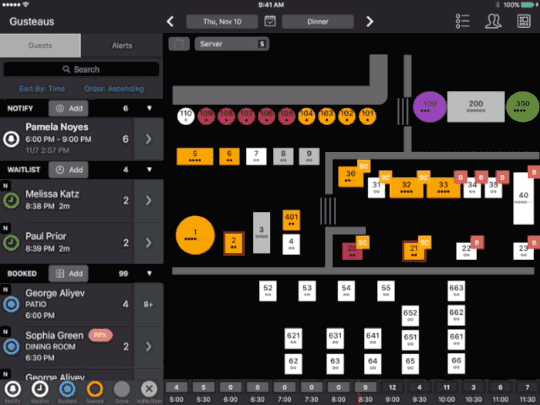This screenshot has width=540, height=405.
Task: Add a party to WAITLIST
Action: 68,170
